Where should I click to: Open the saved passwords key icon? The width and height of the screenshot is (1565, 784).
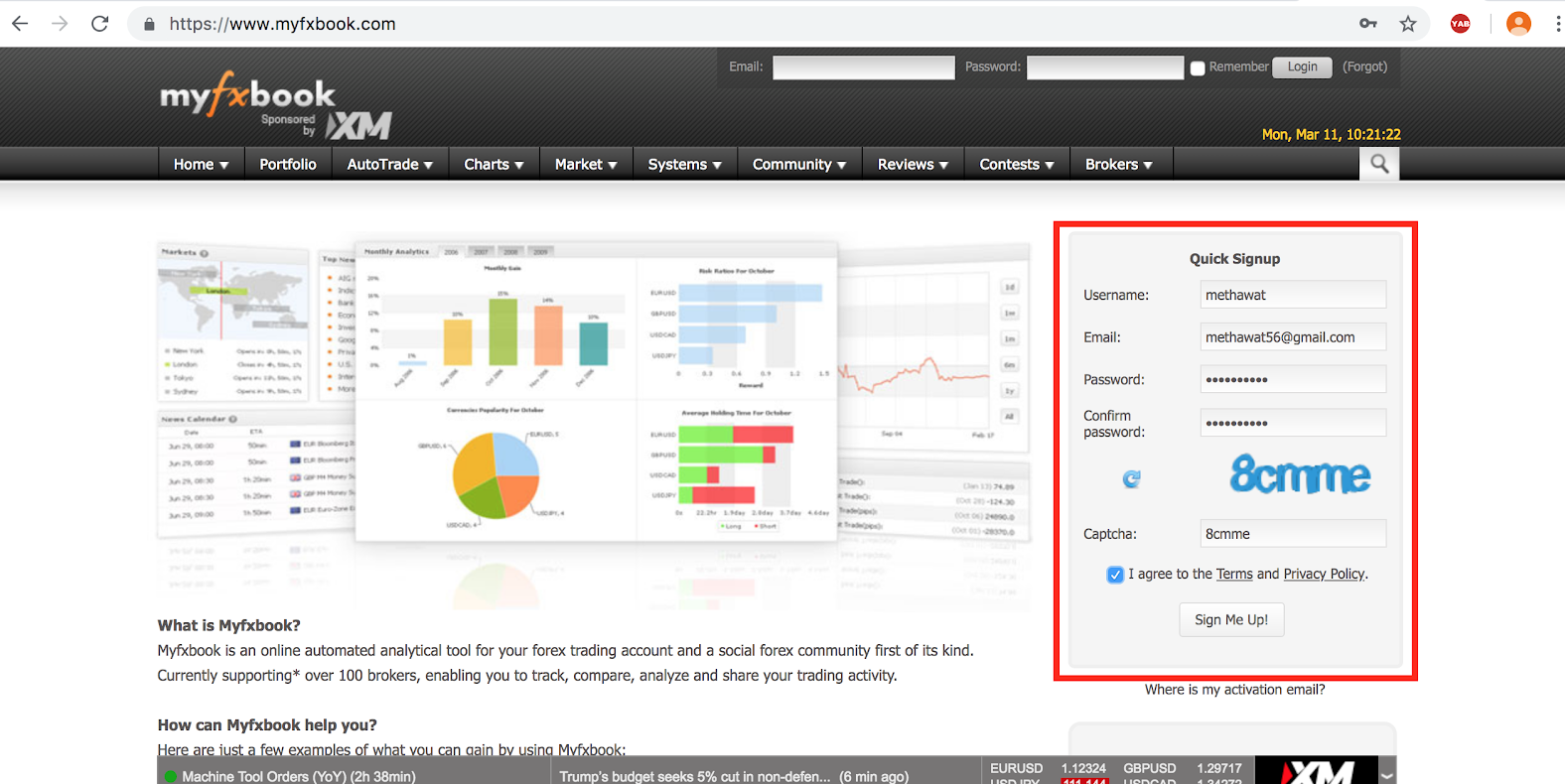pyautogui.click(x=1368, y=23)
